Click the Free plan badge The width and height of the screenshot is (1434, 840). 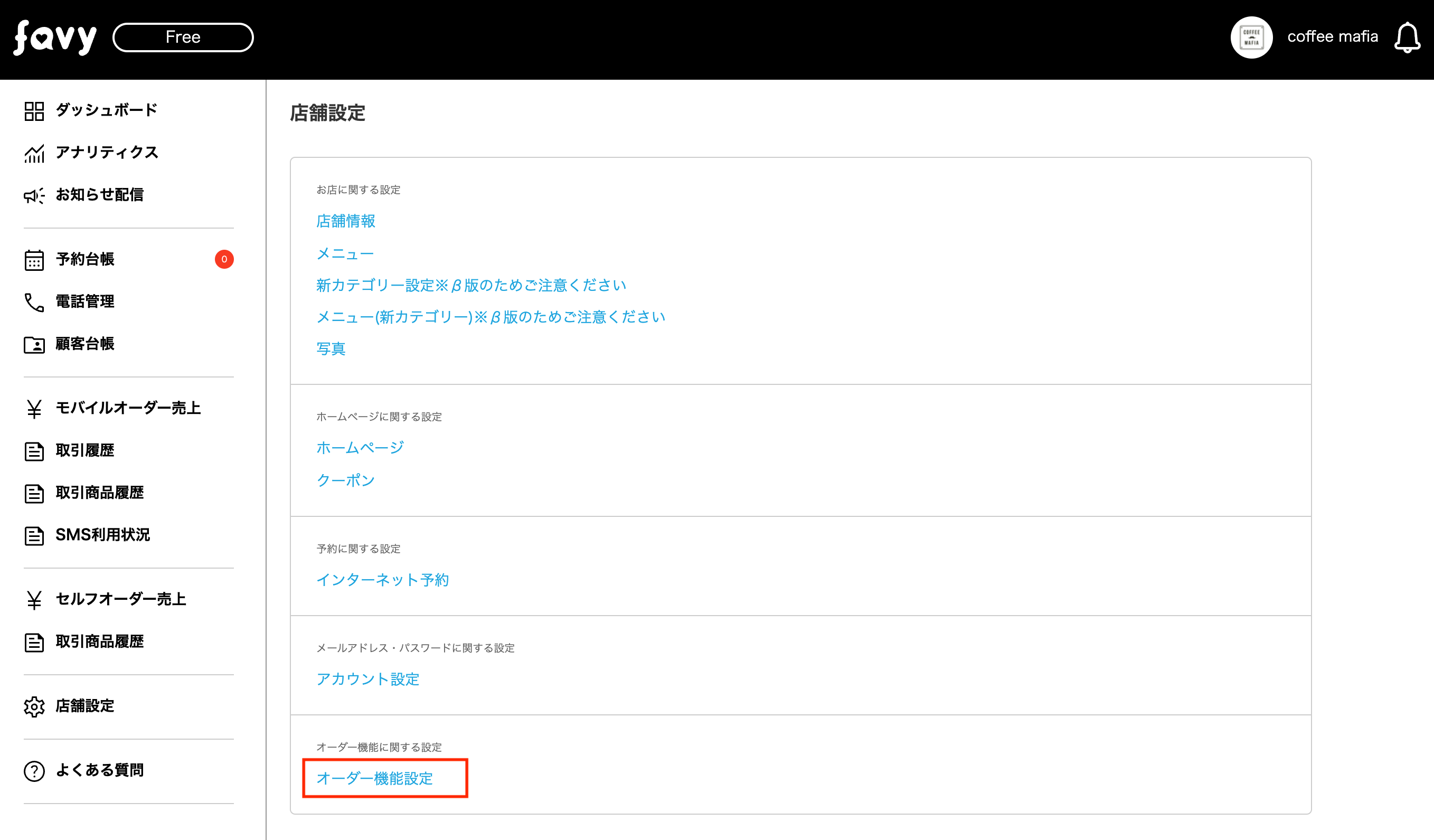(183, 37)
